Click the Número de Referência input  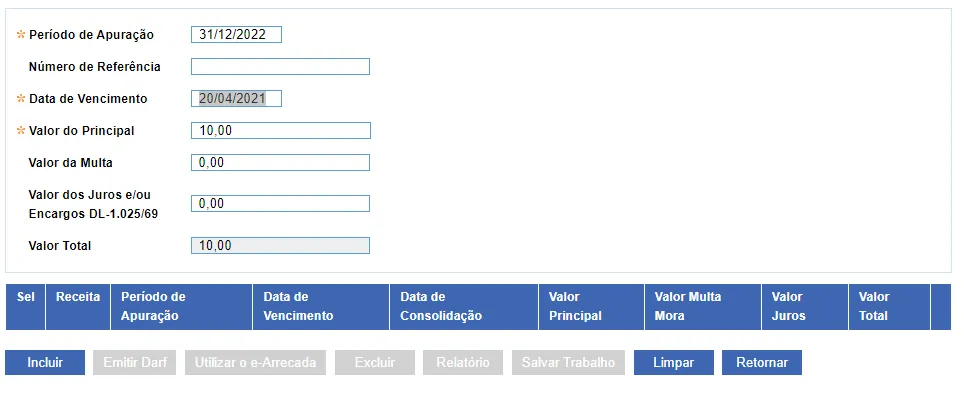tap(280, 66)
